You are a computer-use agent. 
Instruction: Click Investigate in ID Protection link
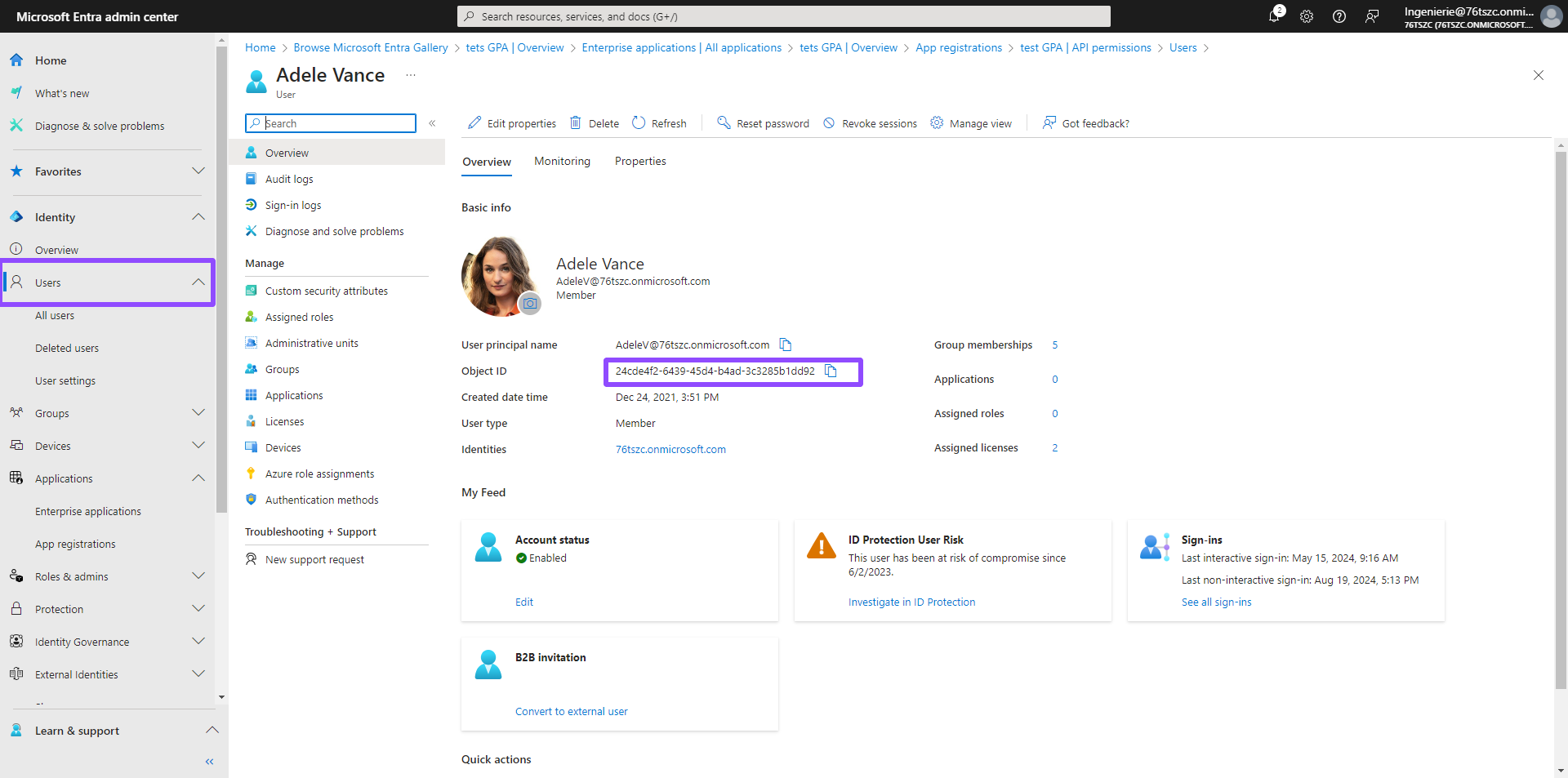(911, 602)
